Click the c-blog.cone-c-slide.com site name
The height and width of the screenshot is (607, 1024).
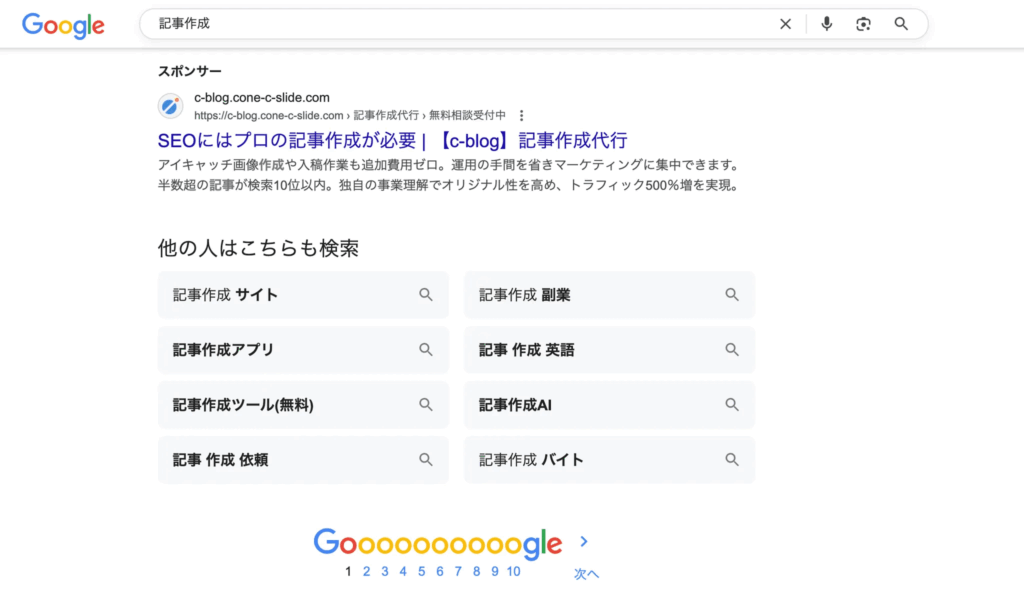(262, 98)
